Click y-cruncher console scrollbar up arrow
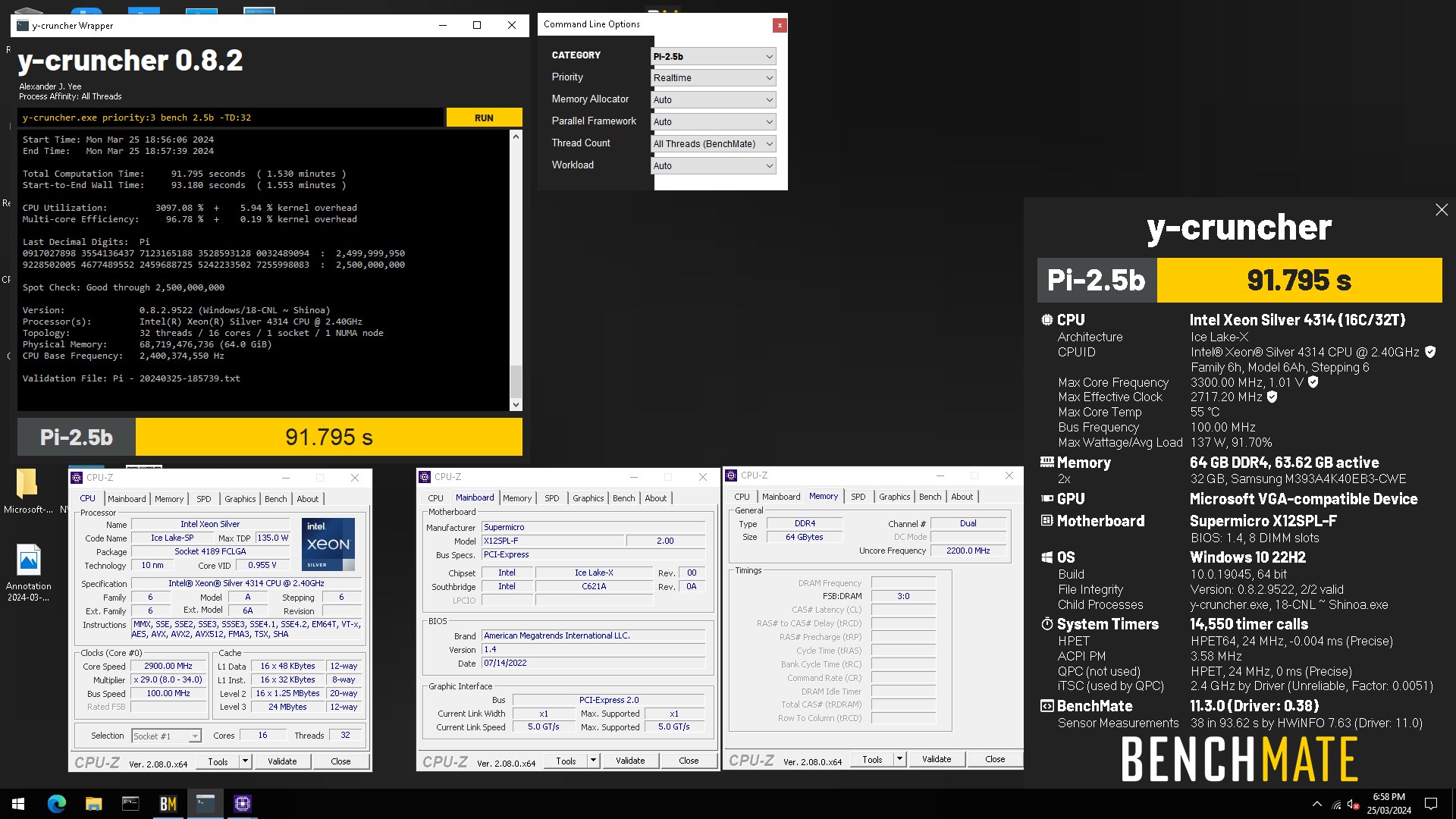 516,136
